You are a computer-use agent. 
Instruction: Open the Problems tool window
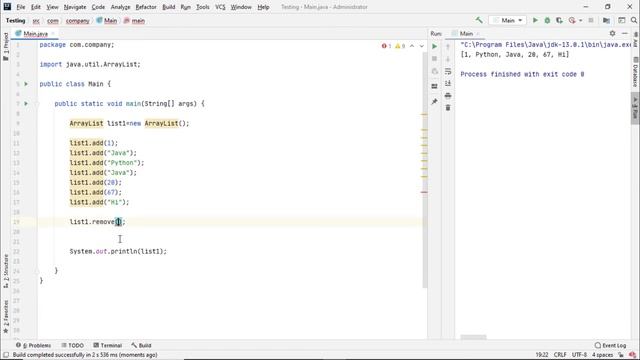pos(33,345)
